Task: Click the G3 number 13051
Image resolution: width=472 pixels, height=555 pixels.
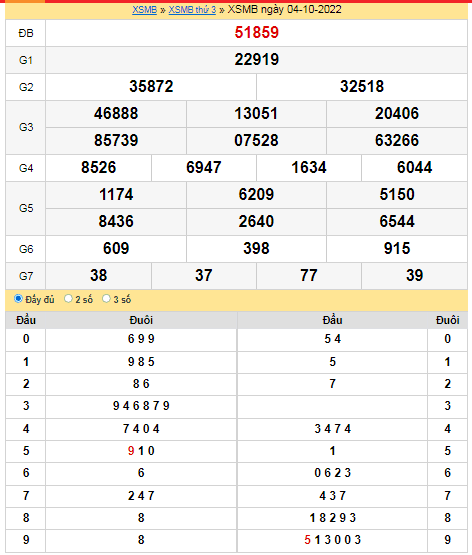Action: pos(256,114)
